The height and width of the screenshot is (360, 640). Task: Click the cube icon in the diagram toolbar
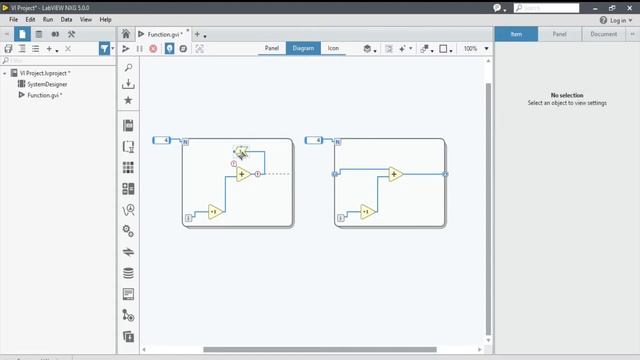pyautogui.click(x=367, y=49)
